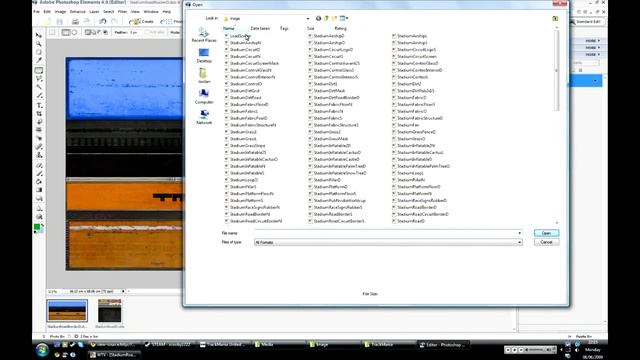The image size is (640, 360).
Task: Open the Look in folder dropdown
Action: pos(308,18)
